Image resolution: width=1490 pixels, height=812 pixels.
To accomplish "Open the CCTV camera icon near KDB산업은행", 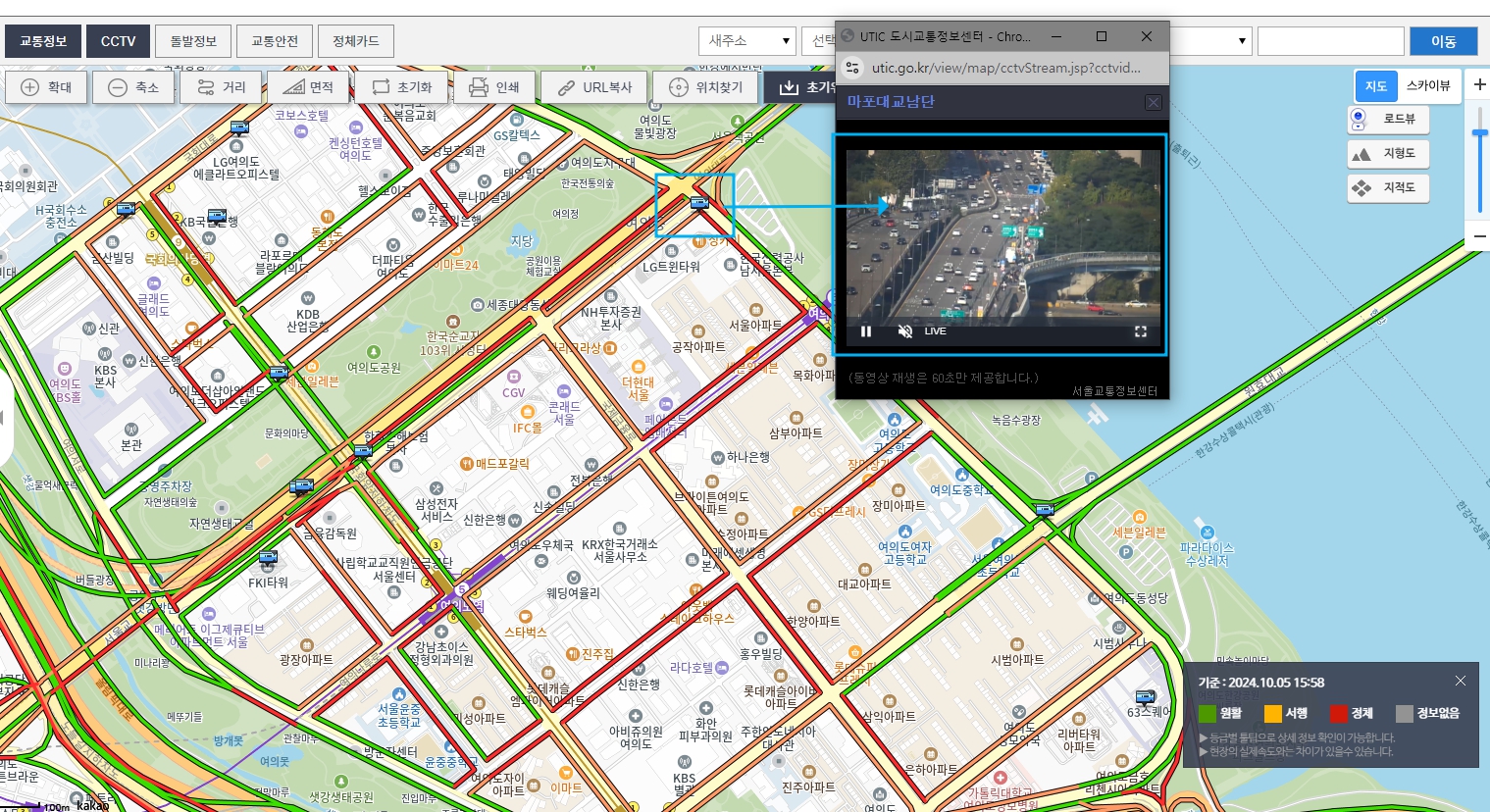I will (279, 373).
